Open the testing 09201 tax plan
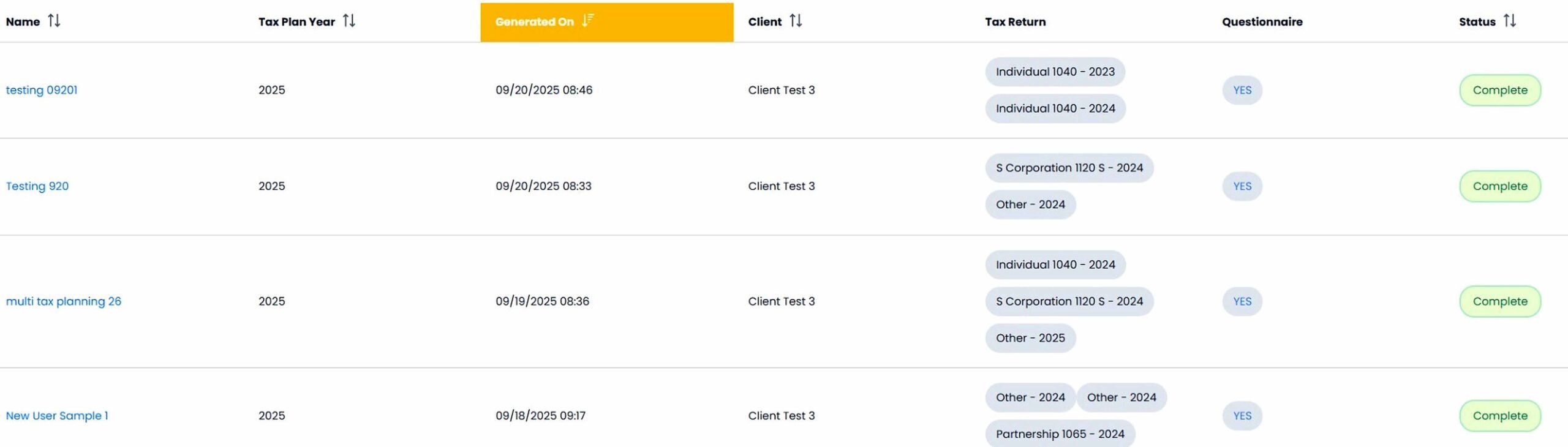 point(42,90)
